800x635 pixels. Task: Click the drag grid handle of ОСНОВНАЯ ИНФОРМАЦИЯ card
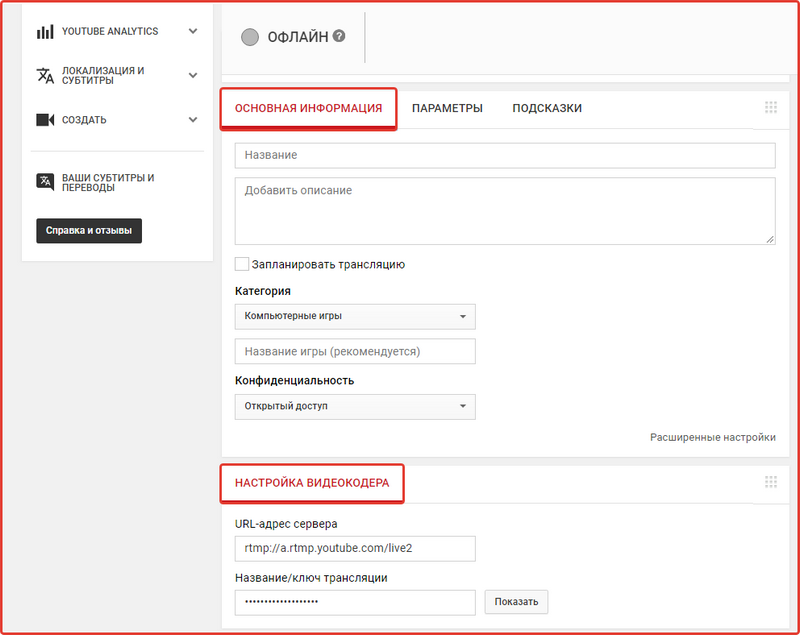pyautogui.click(x=771, y=107)
